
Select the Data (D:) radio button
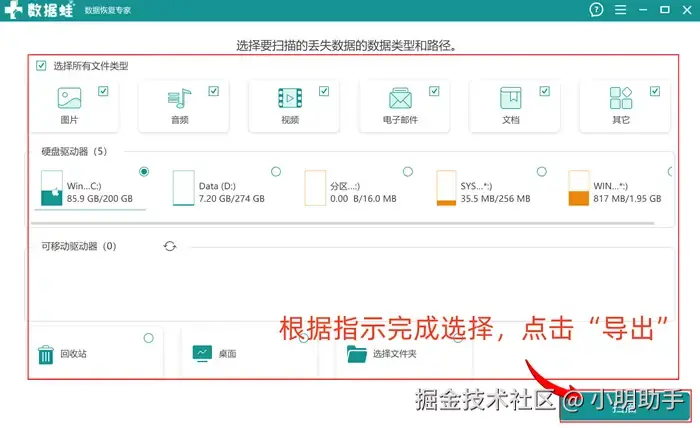coord(276,171)
